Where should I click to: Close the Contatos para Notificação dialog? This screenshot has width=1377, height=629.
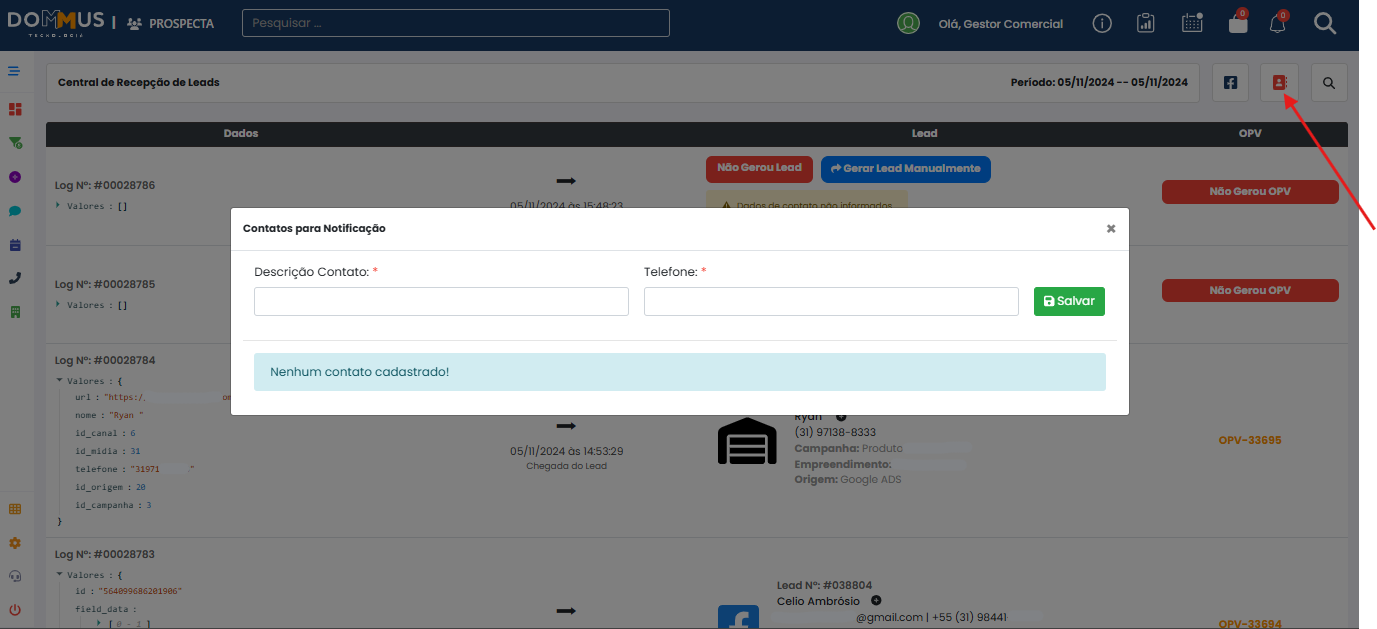pyautogui.click(x=1111, y=229)
